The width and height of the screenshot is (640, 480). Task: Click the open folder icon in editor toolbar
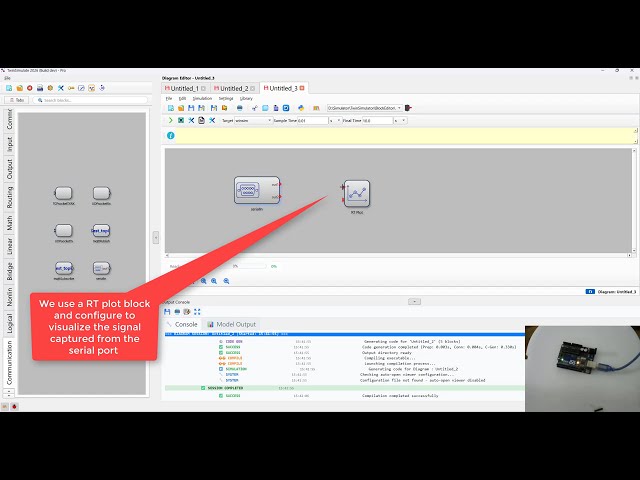(181, 108)
